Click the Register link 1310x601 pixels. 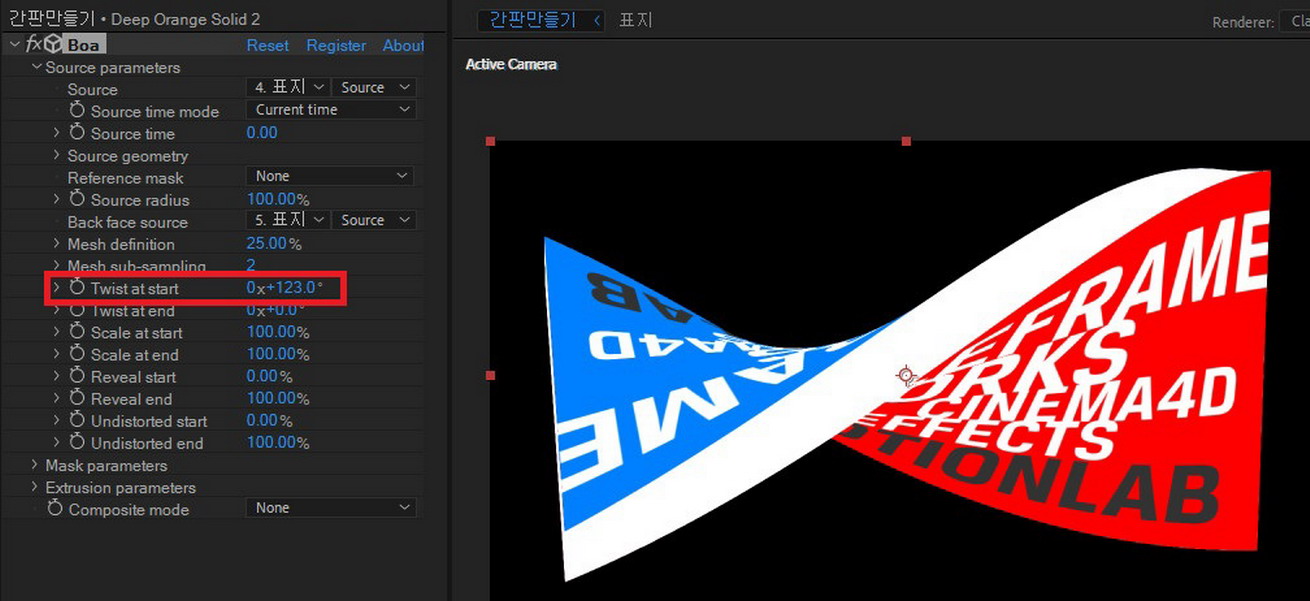[336, 45]
